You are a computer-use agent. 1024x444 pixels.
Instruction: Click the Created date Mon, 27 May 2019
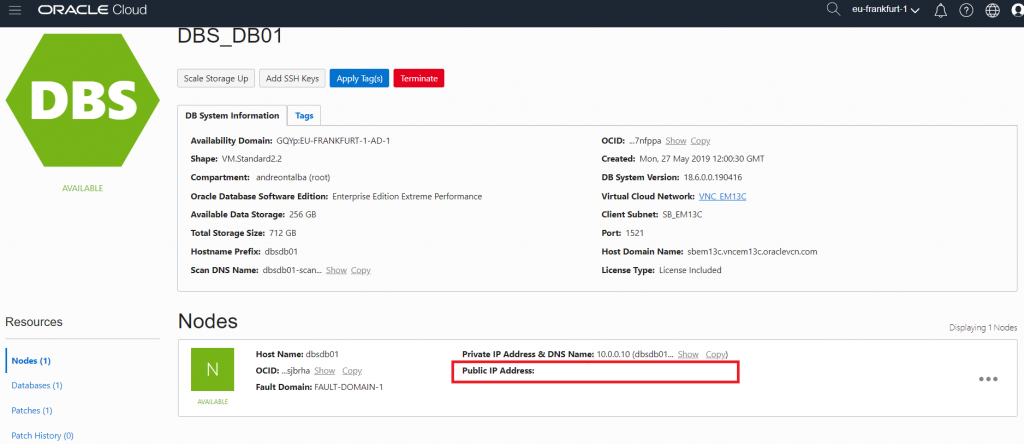[x=702, y=159]
